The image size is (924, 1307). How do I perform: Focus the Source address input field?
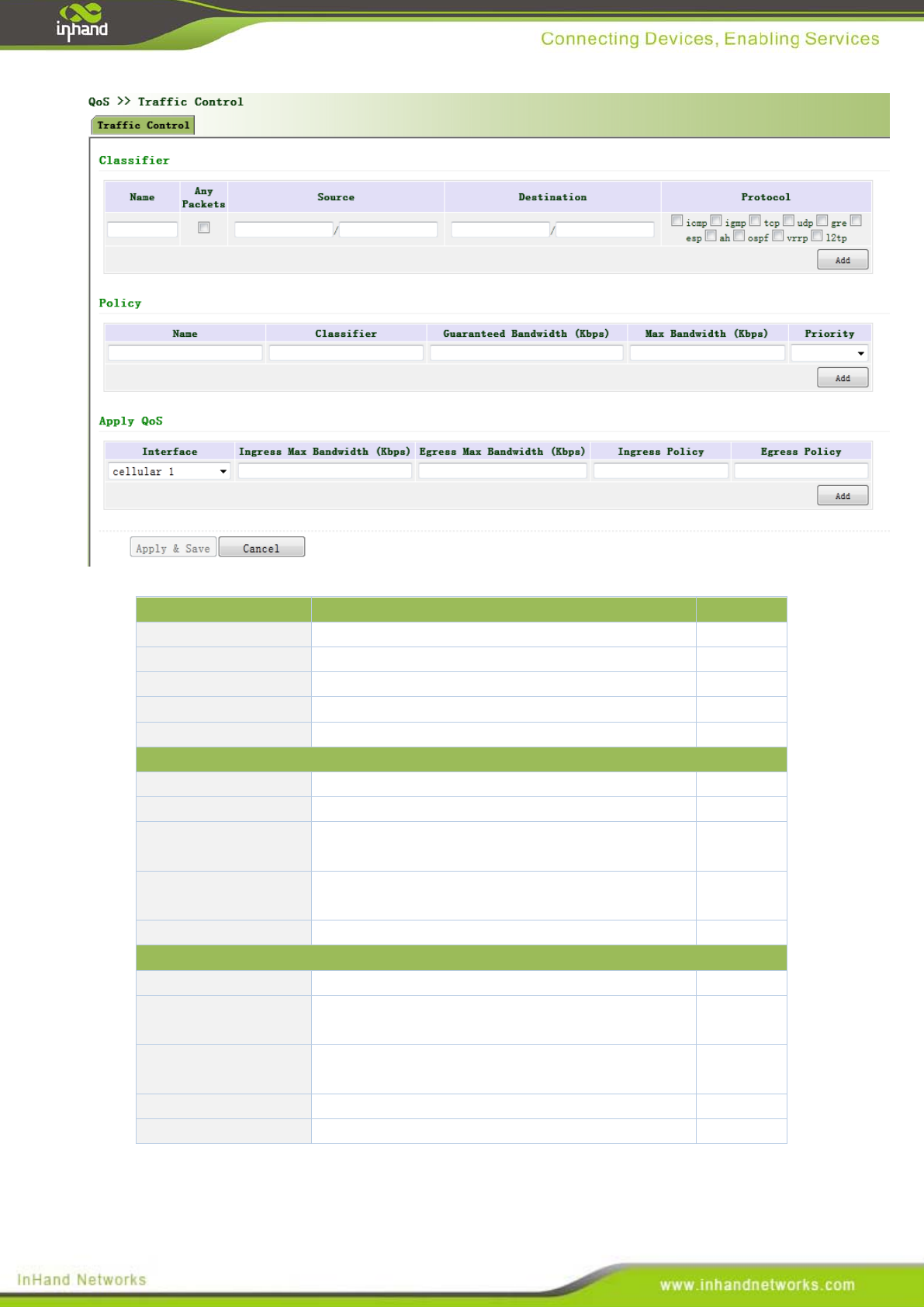click(284, 229)
